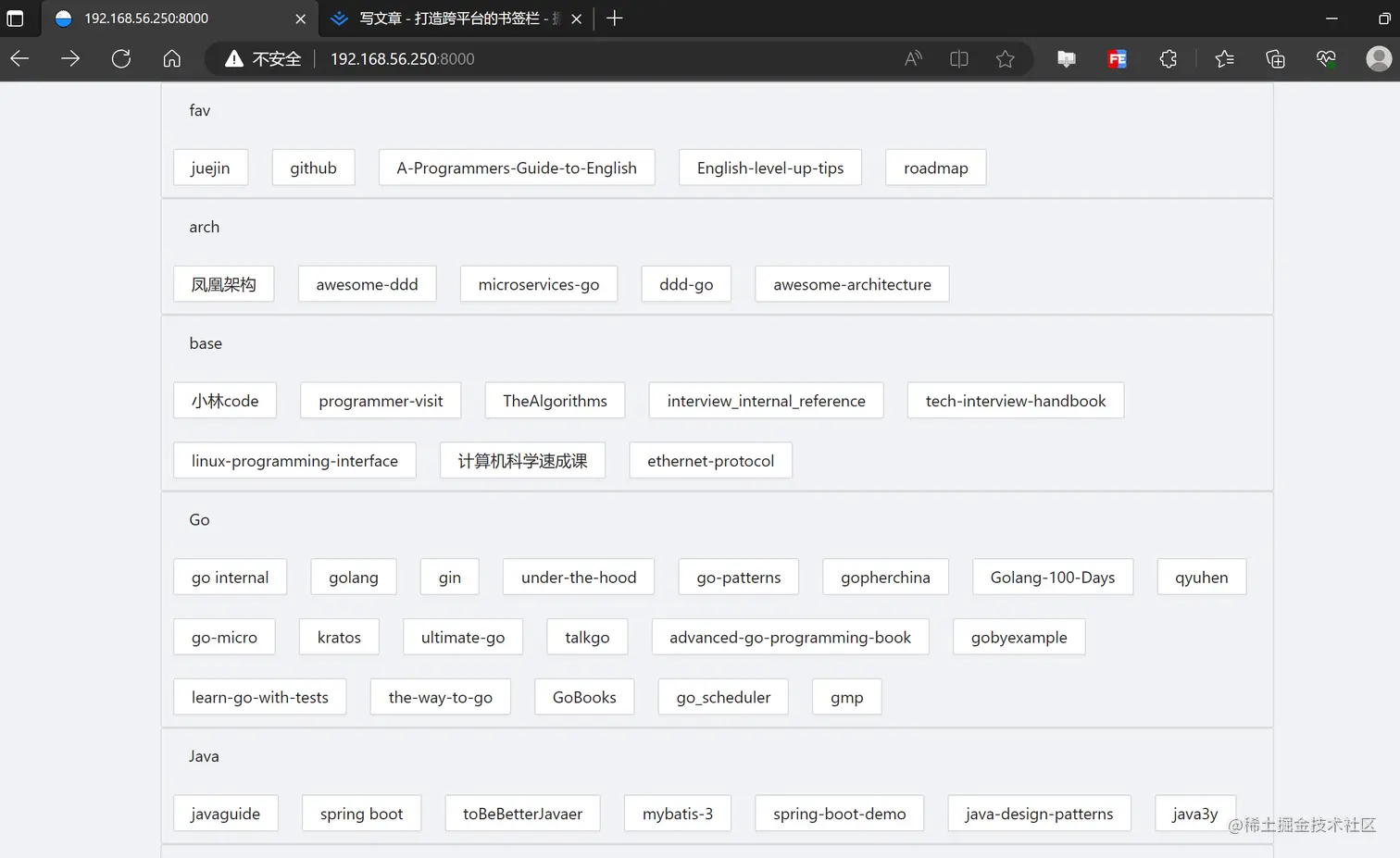This screenshot has width=1400, height=858.
Task: Open the gobyexample bookmark
Action: (1019, 638)
